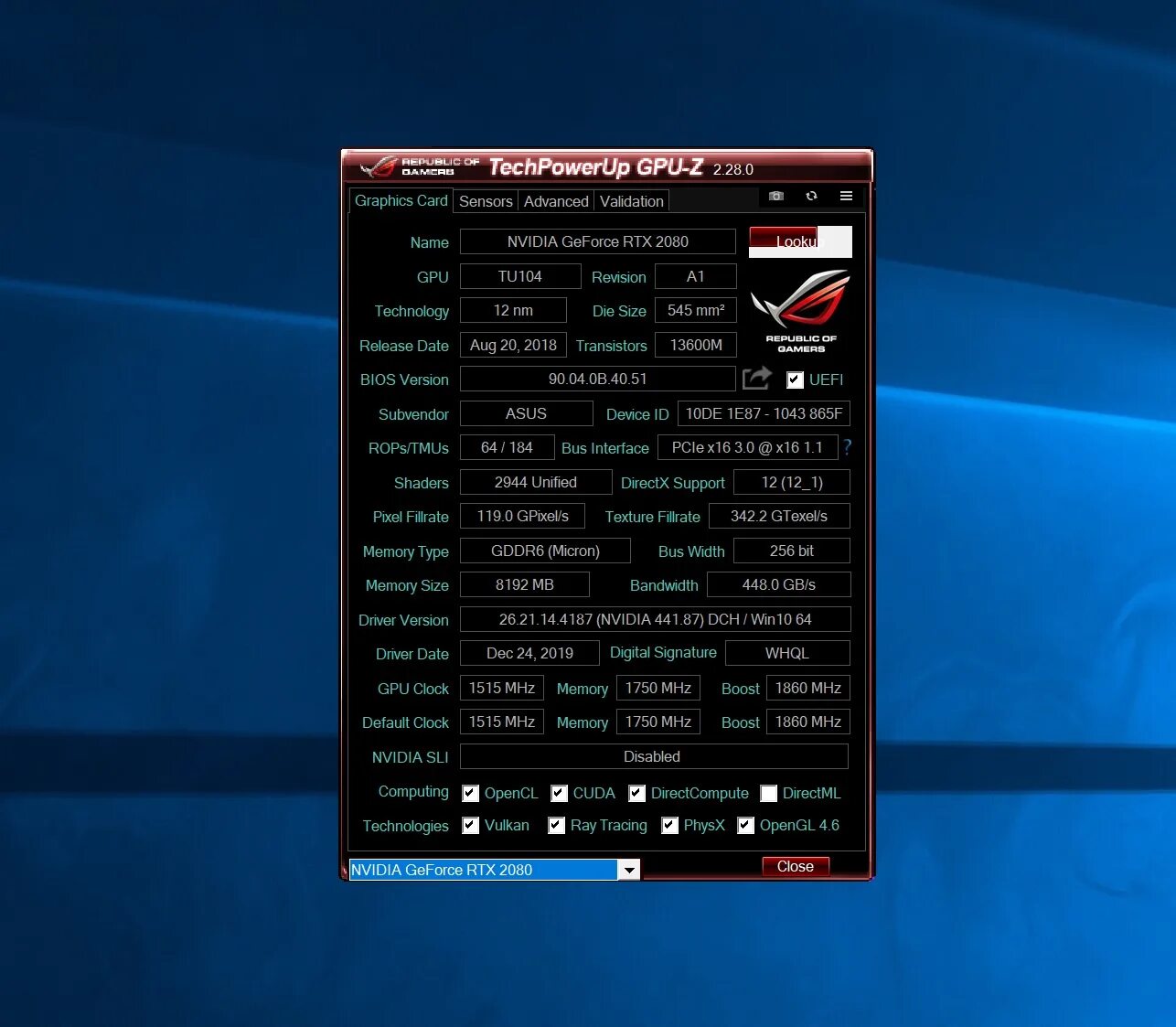Click the Die Size value 545 mm²
The width and height of the screenshot is (1176, 1027).
tap(696, 310)
